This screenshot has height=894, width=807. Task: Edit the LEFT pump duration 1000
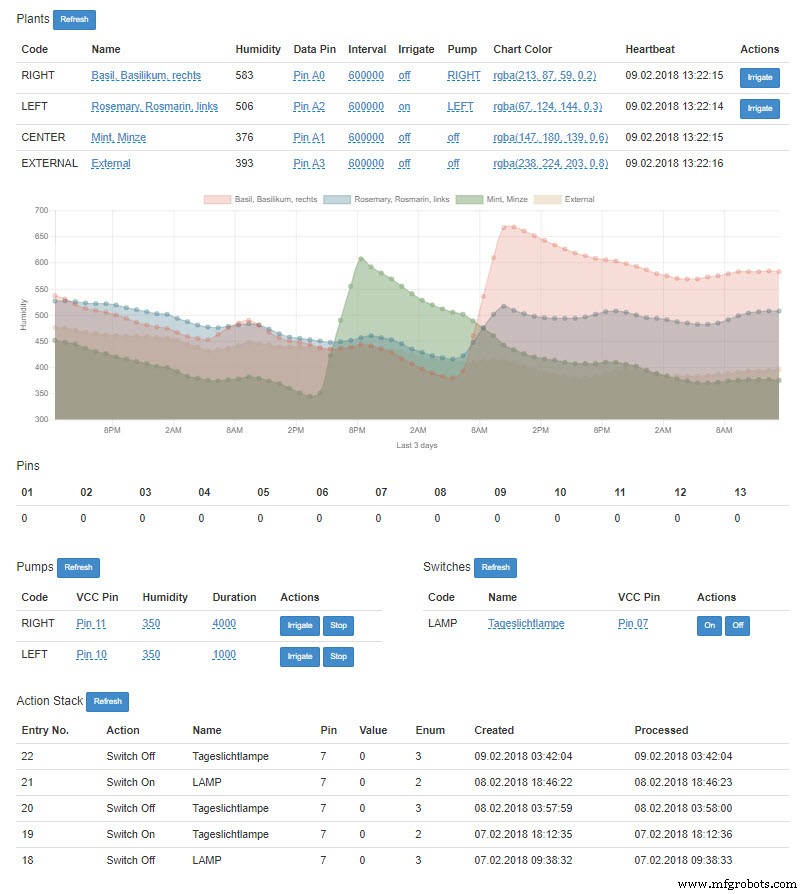(x=224, y=655)
